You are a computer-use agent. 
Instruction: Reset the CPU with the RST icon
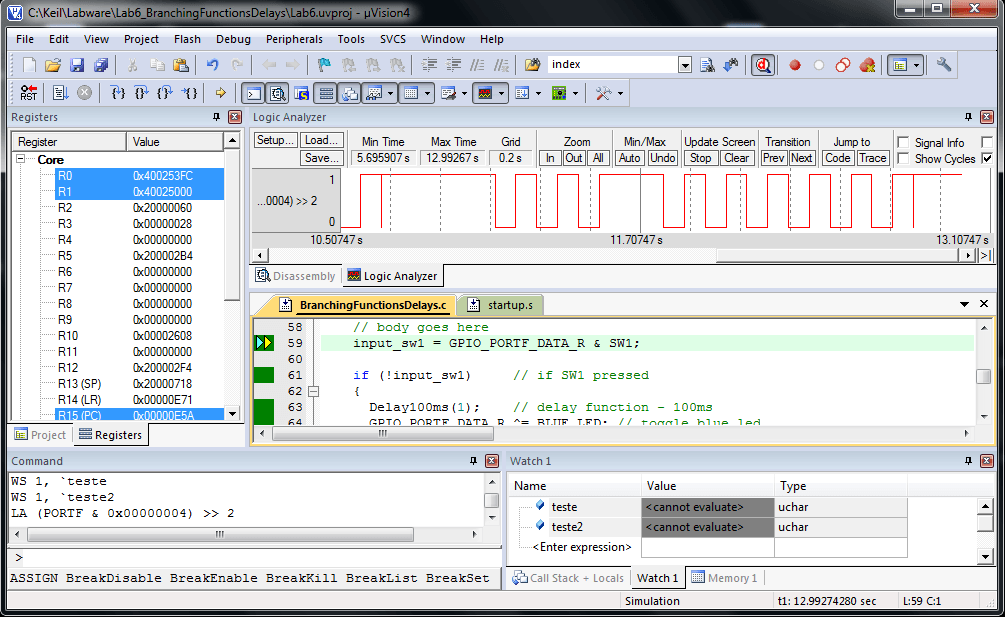(x=29, y=93)
